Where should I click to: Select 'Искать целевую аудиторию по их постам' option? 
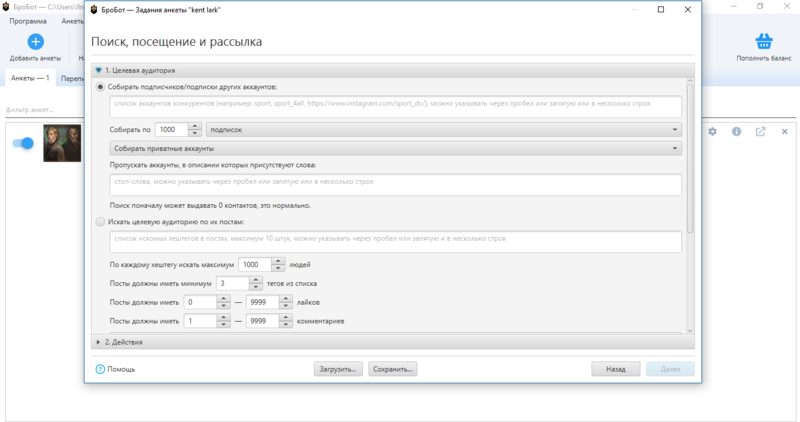(100, 221)
